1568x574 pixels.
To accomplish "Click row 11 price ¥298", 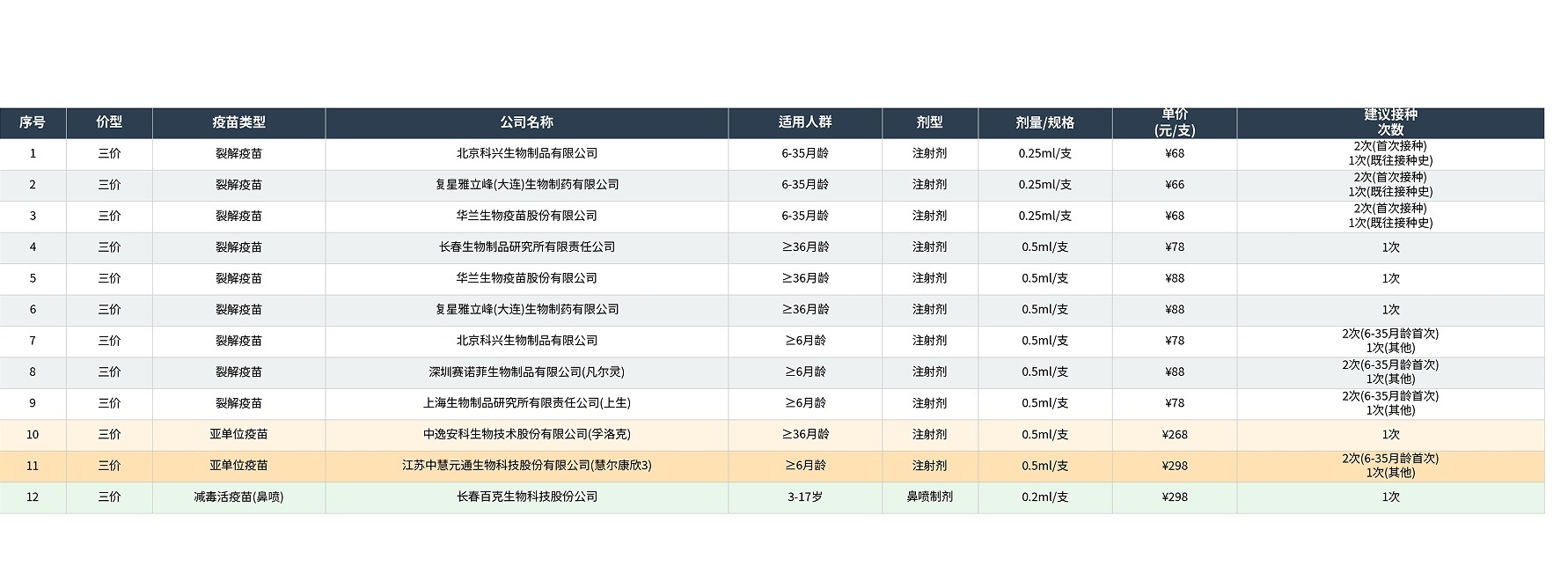I will point(1175,466).
